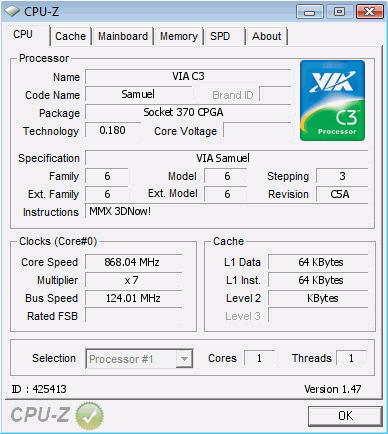This screenshot has width=388, height=434.
Task: Expand the Processor #1 selection dropdown arrow
Action: pyautogui.click(x=184, y=359)
